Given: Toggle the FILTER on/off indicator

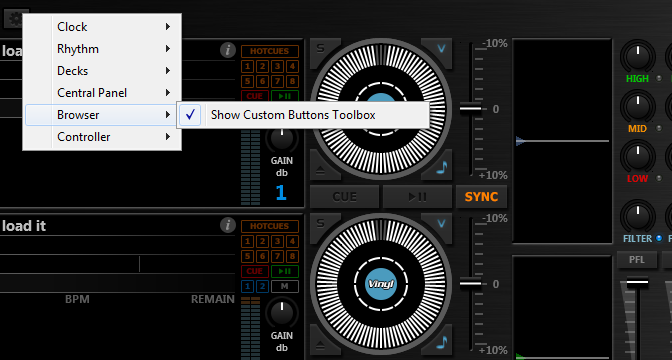Looking at the screenshot, I should coord(659,238).
